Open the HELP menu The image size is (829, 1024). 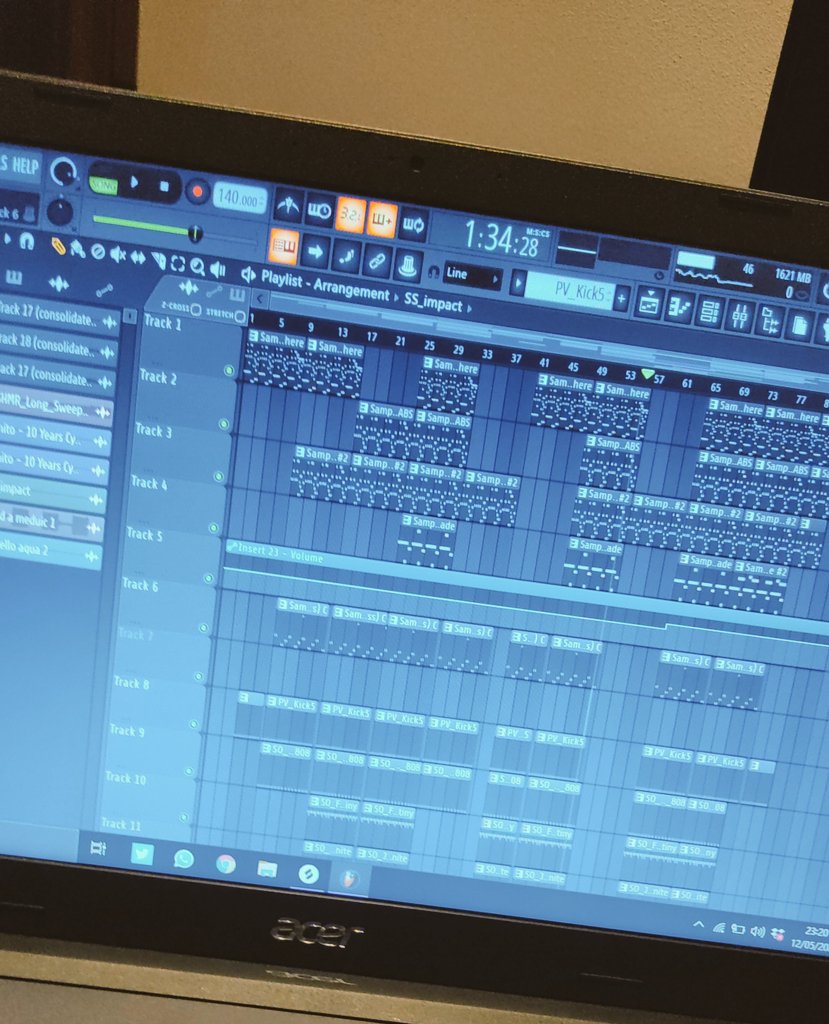click(x=26, y=165)
